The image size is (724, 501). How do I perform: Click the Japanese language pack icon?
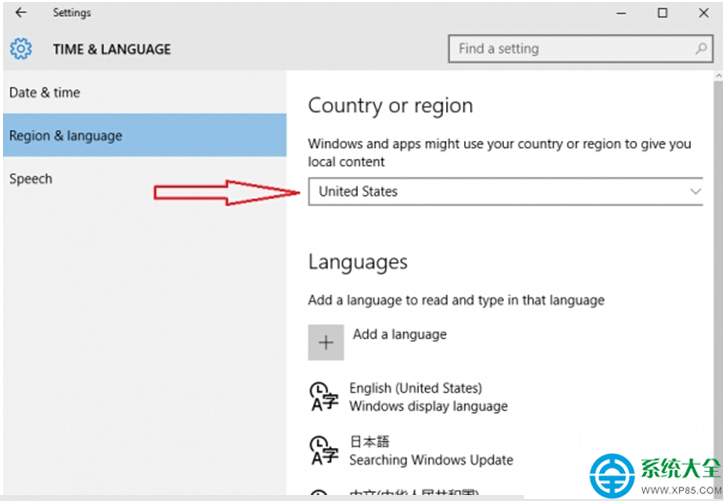click(324, 450)
